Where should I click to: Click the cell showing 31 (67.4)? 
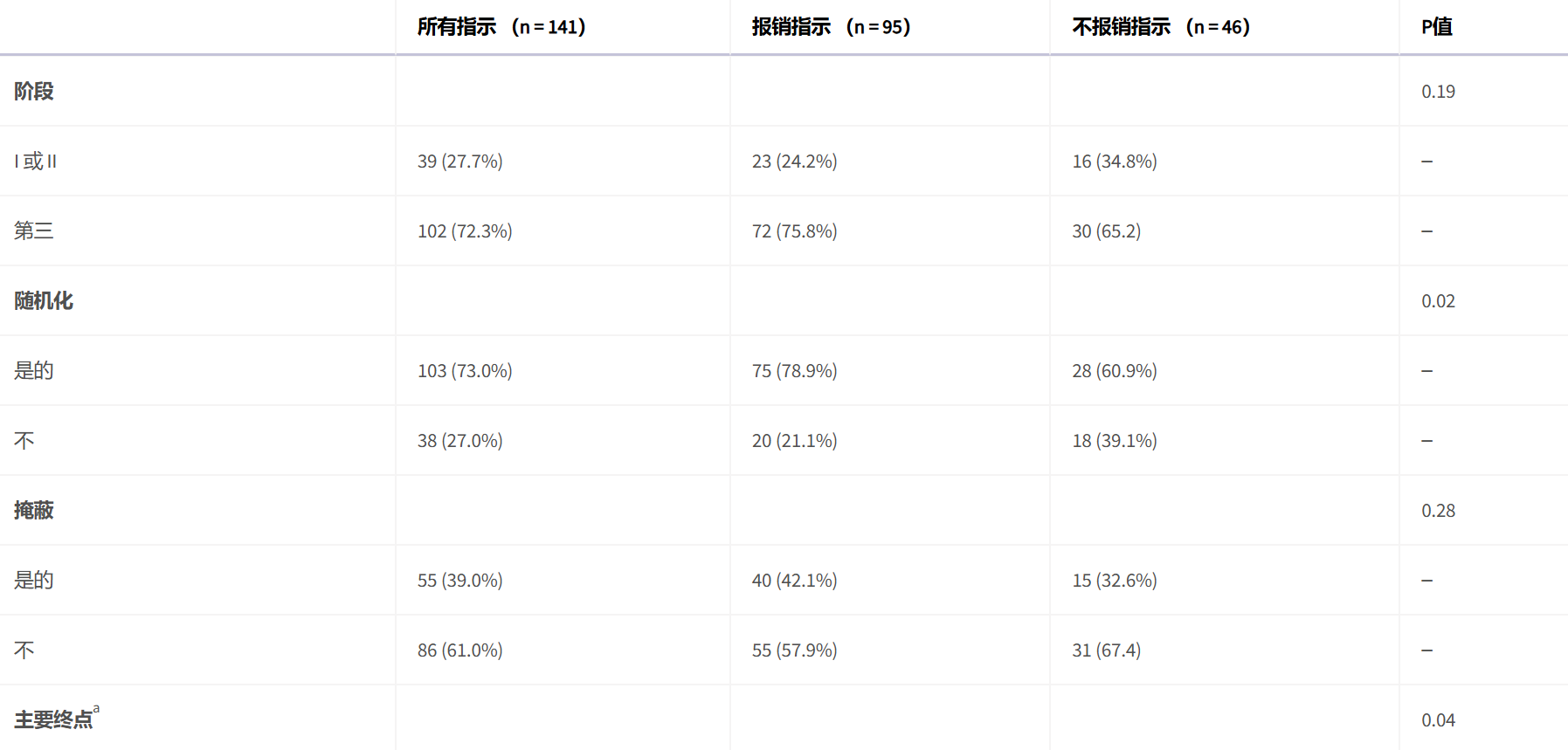pos(1107,650)
